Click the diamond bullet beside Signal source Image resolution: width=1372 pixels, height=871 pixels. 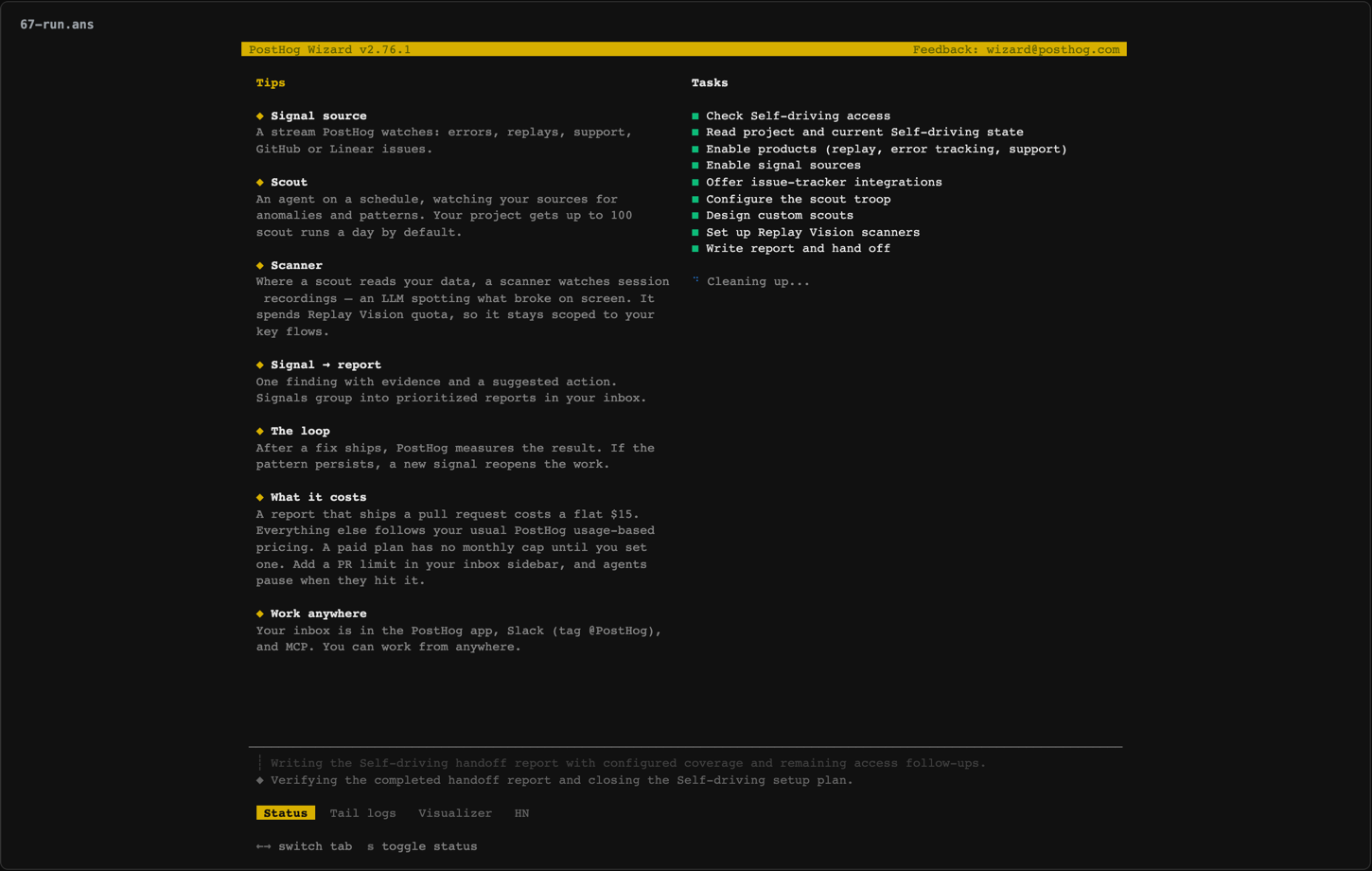[x=260, y=116]
